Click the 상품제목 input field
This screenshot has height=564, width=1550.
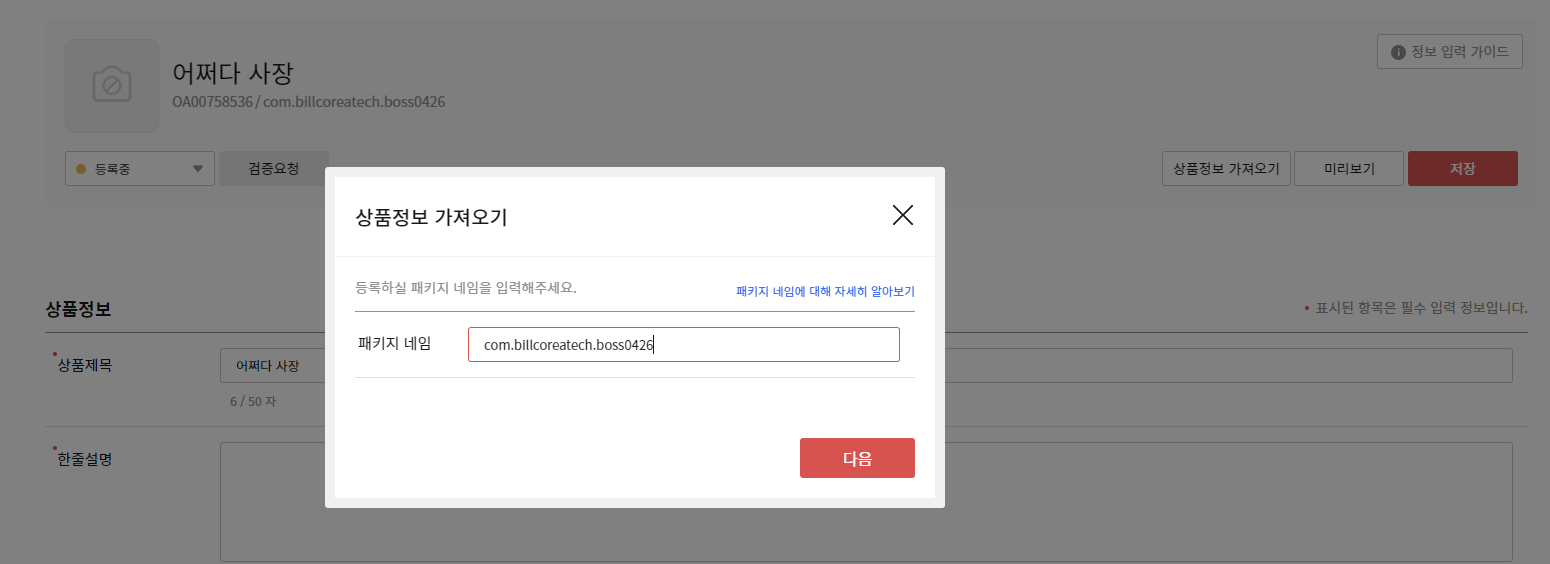click(866, 366)
